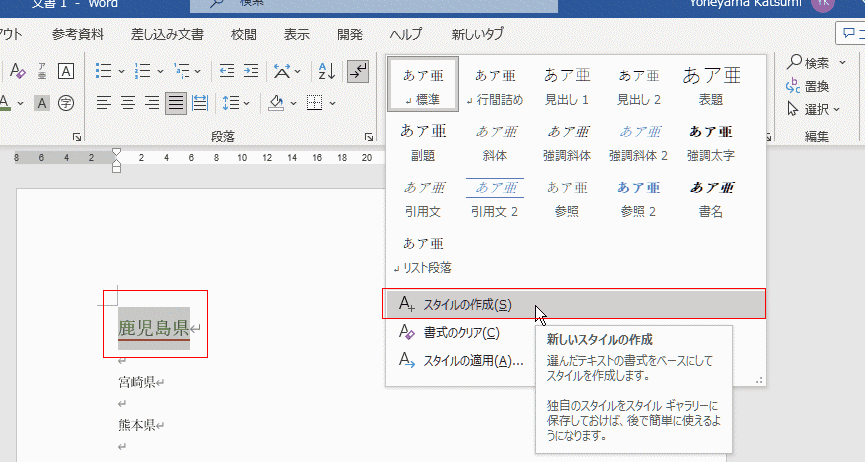Align paragraph text to the right
The image size is (865, 462).
[x=152, y=102]
